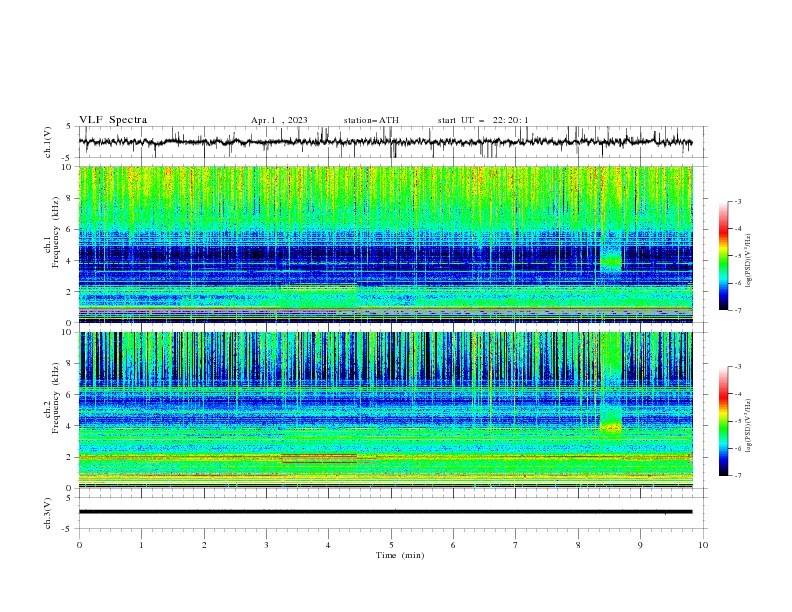Screen dimensions: 792x612
Task: Click tick "0" on the Time axis
Action: pos(79,545)
